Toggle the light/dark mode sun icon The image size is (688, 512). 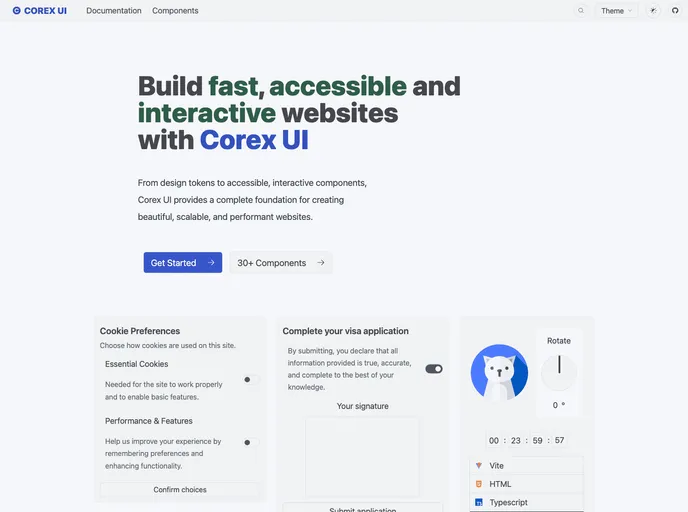tap(653, 11)
